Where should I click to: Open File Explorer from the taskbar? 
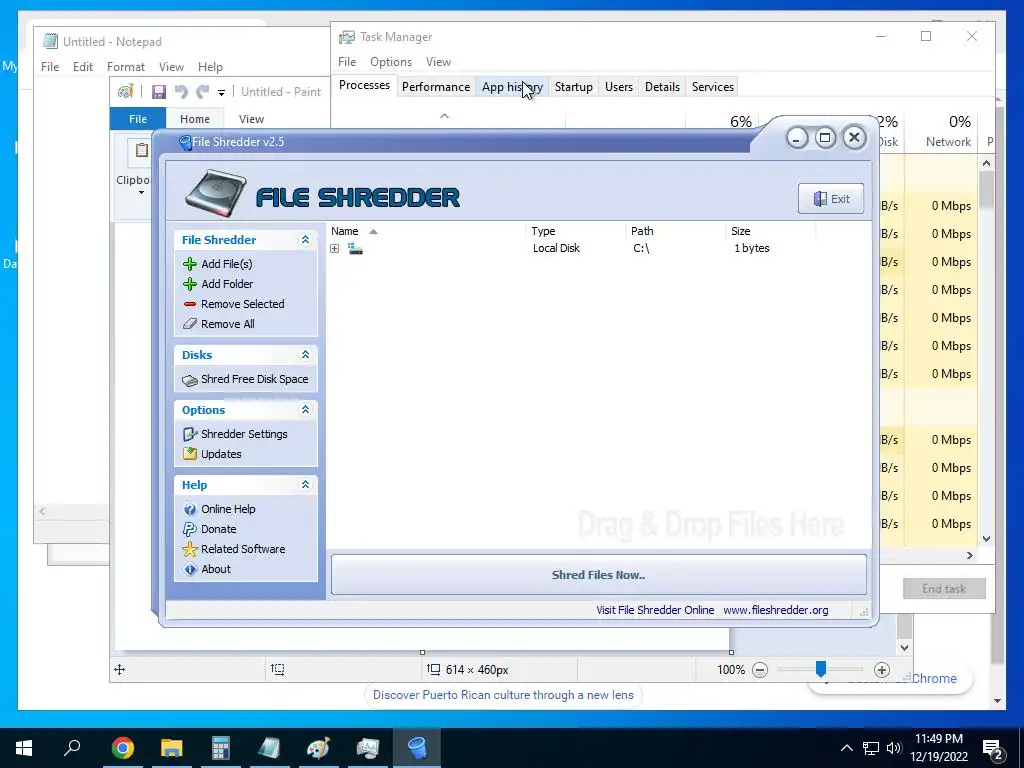pyautogui.click(x=172, y=748)
